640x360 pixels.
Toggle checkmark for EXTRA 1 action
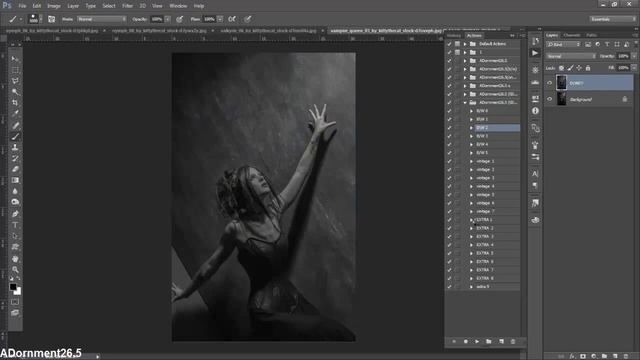click(449, 220)
